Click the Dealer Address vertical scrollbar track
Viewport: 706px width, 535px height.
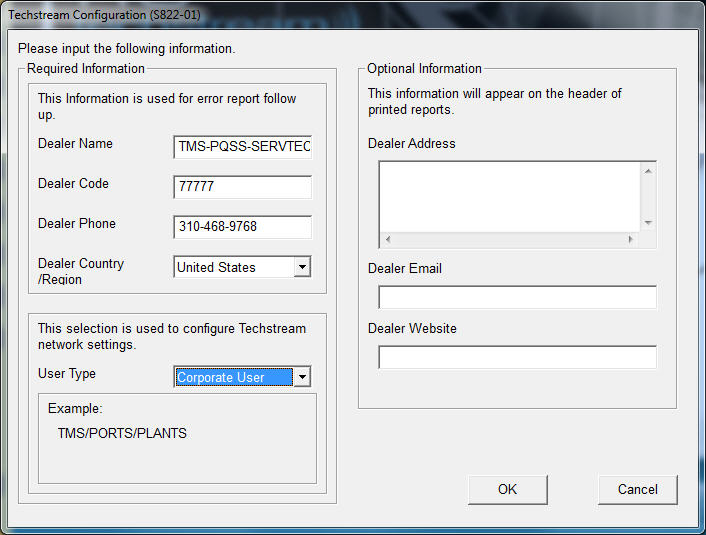648,196
